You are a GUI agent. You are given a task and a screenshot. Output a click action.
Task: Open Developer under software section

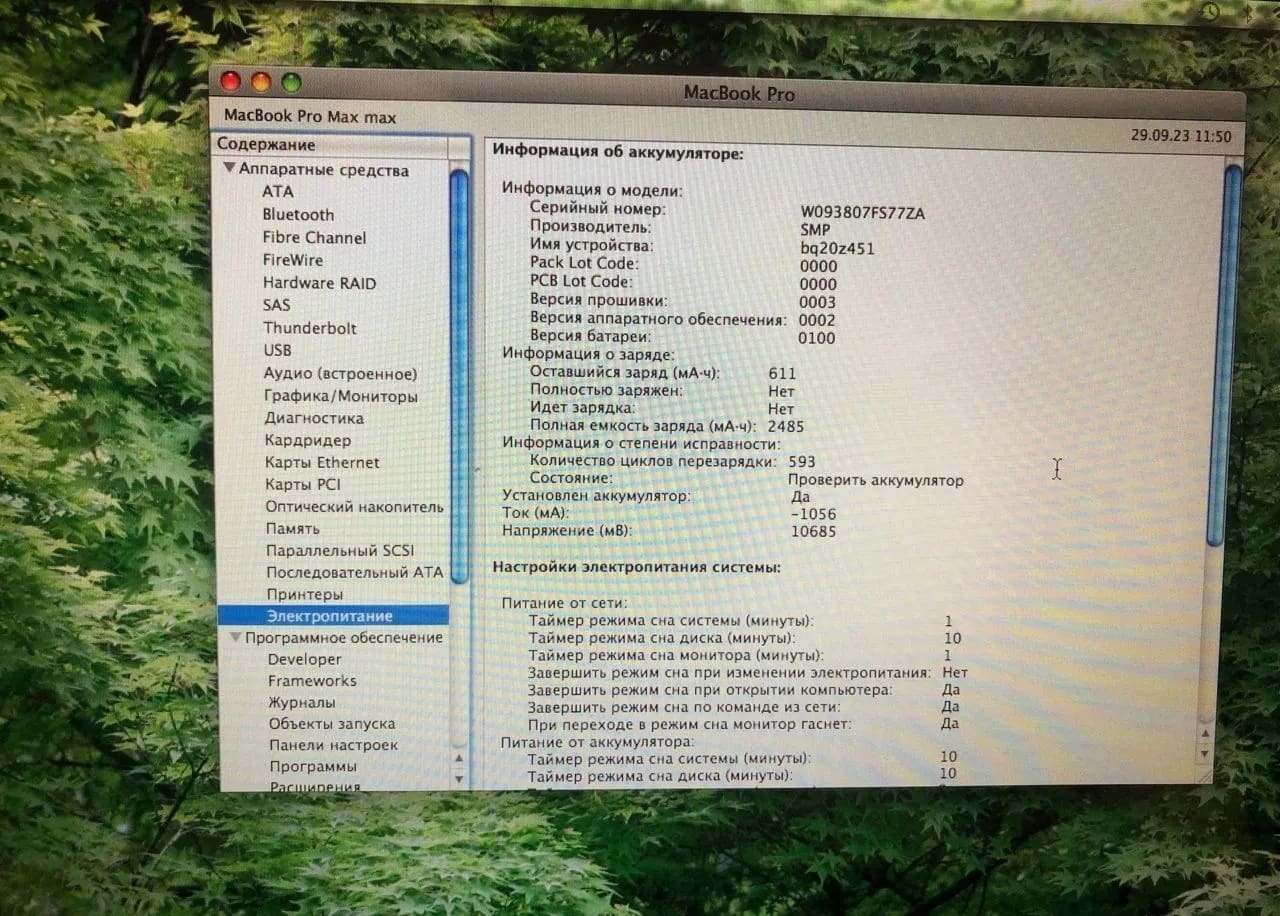click(304, 659)
